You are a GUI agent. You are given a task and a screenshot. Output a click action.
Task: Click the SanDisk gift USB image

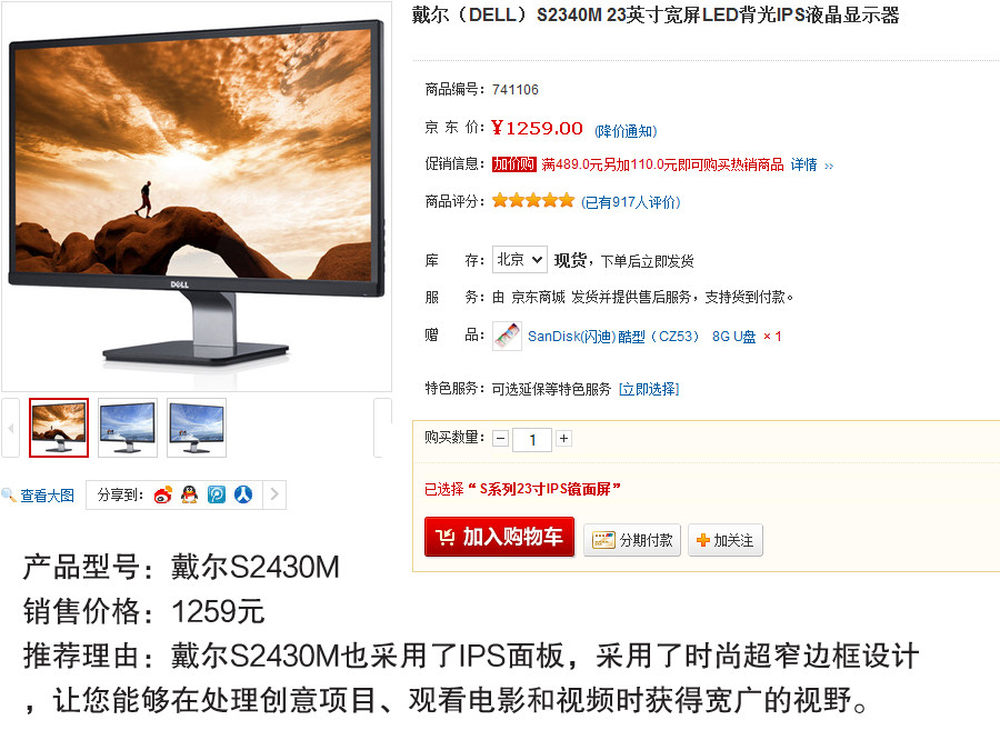[x=508, y=335]
